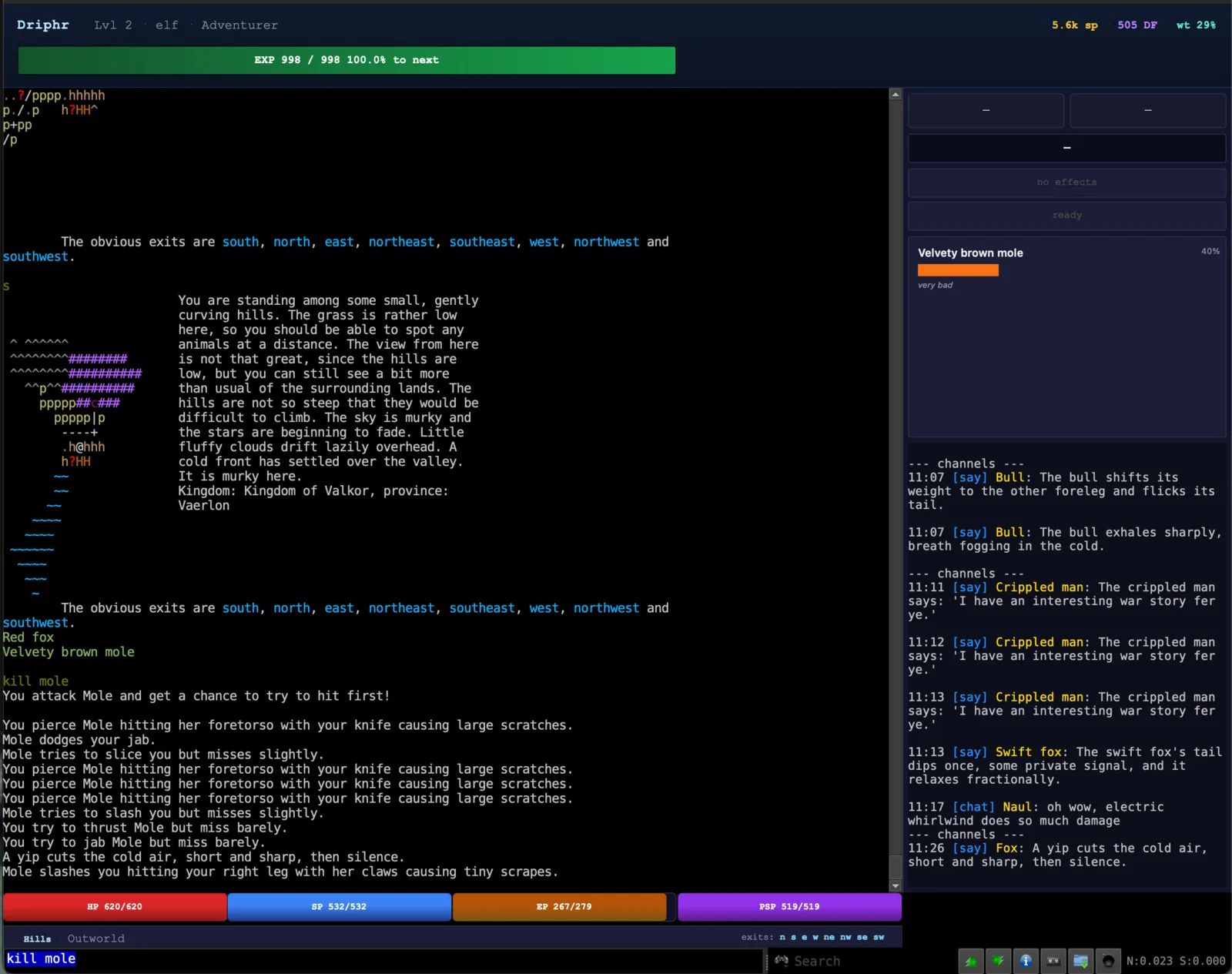Click the 'Red fox' line in the output

(28, 638)
